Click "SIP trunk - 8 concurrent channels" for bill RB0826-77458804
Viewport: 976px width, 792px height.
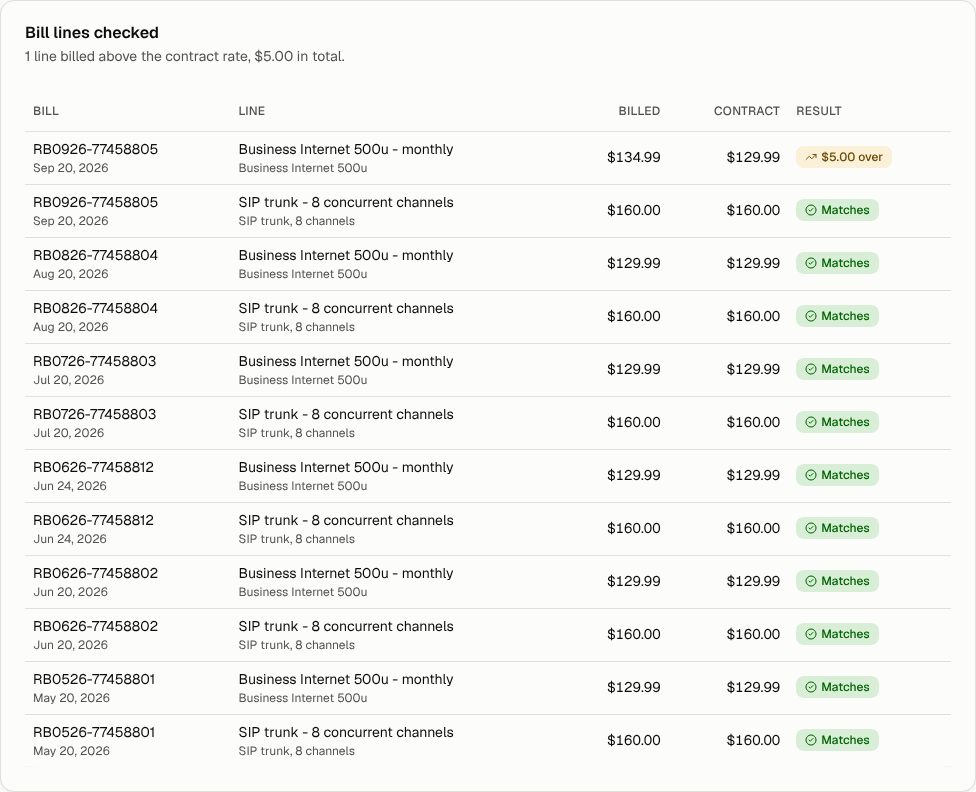(346, 308)
